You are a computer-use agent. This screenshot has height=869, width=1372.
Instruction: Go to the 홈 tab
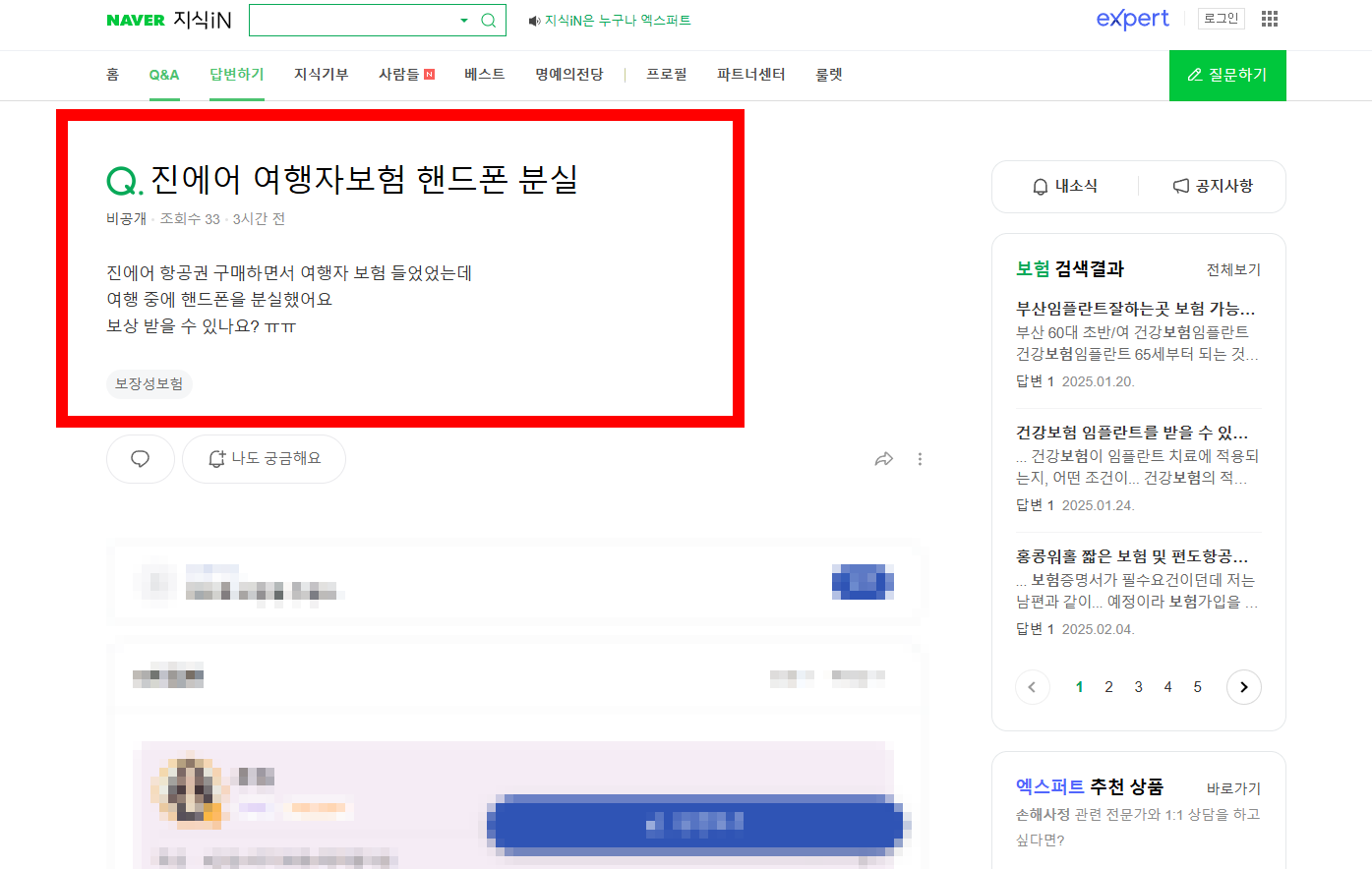112,75
